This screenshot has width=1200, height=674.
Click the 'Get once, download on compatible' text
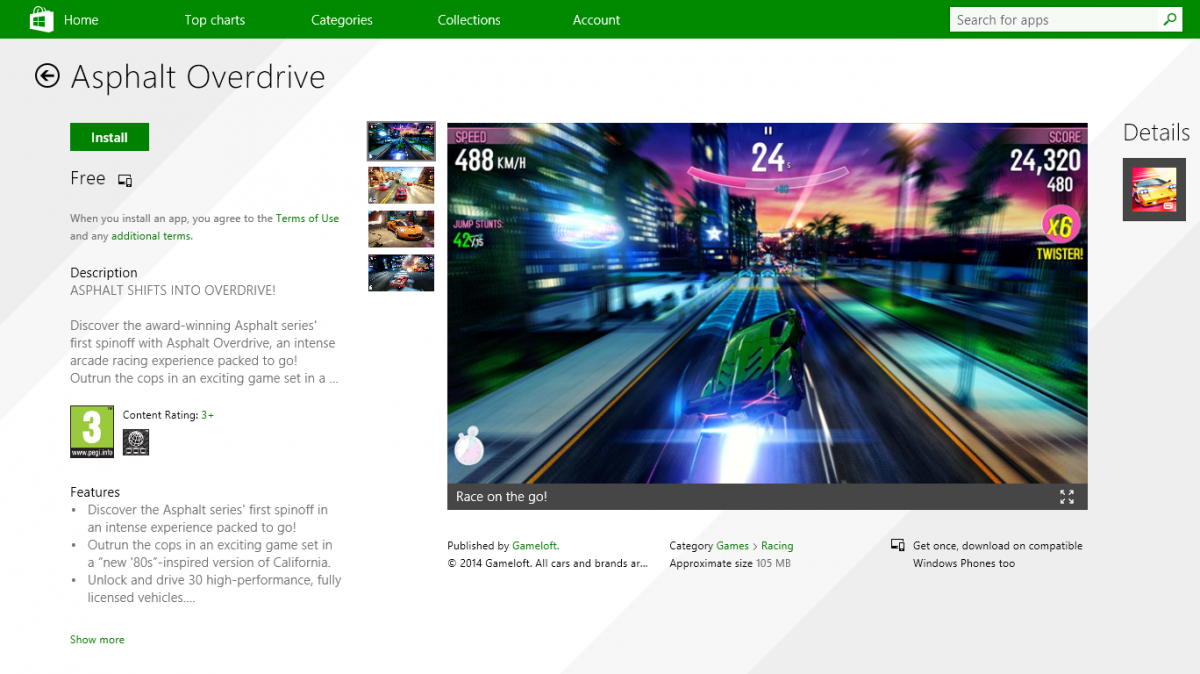pyautogui.click(x=998, y=546)
